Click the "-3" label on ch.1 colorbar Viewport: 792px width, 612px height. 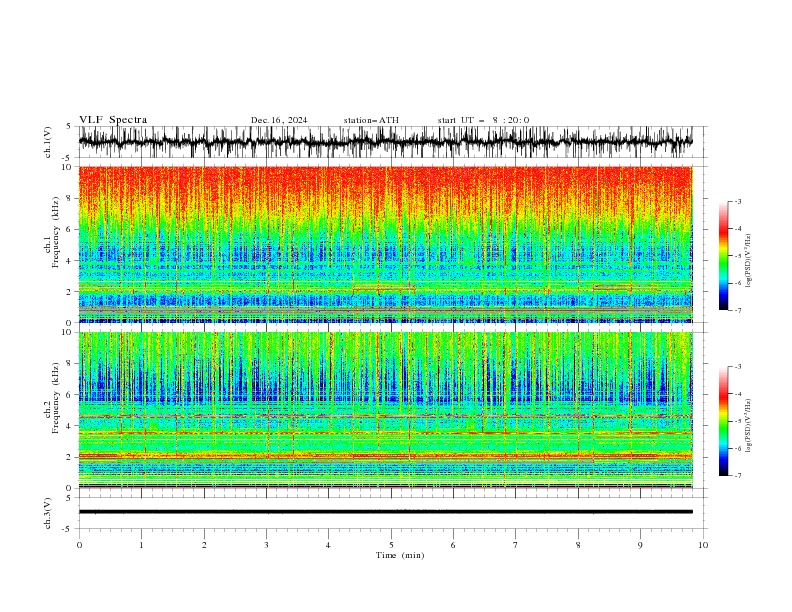pyautogui.click(x=738, y=201)
